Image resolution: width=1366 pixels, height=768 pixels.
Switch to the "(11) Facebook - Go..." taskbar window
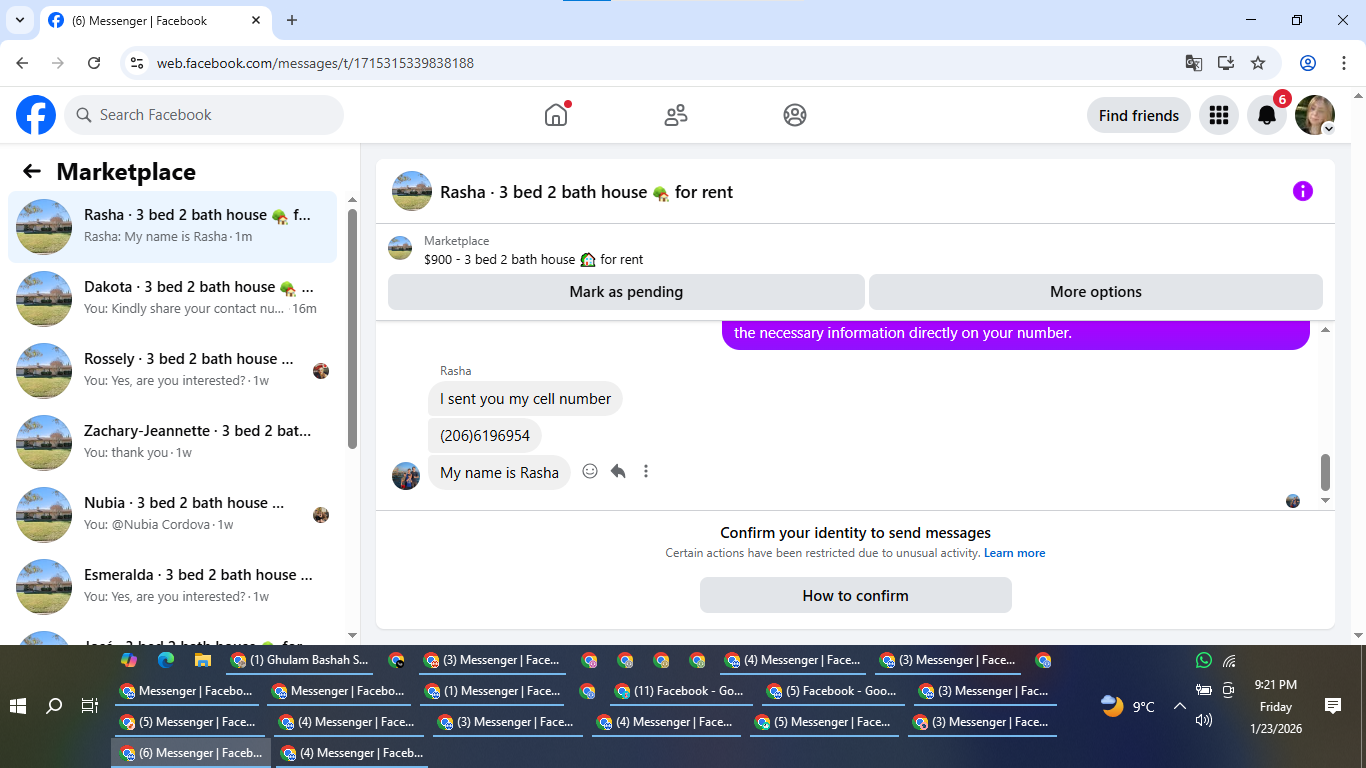680,691
